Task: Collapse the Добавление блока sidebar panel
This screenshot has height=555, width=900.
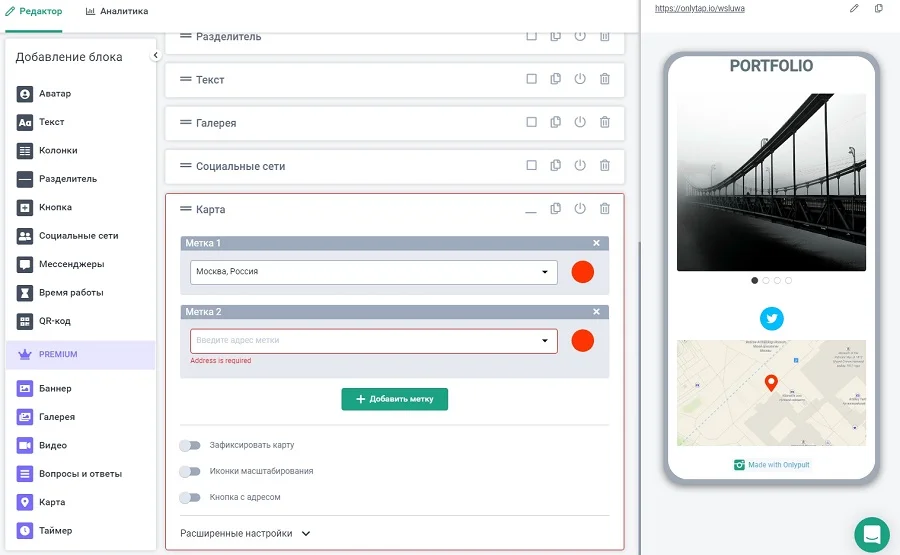Action: [x=155, y=56]
